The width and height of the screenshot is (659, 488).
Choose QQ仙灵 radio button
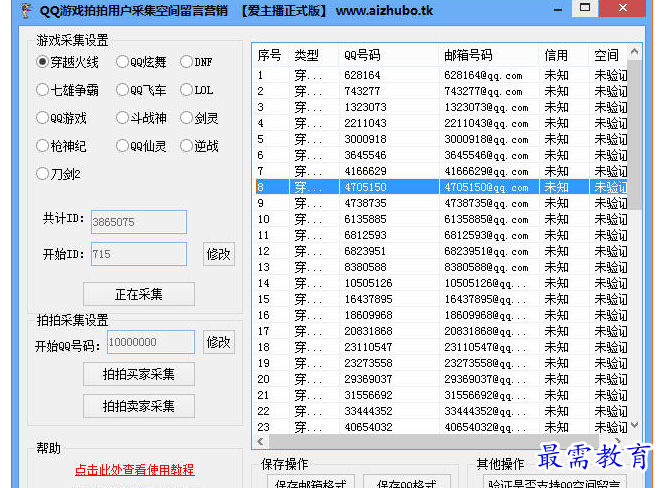pyautogui.click(x=141, y=146)
